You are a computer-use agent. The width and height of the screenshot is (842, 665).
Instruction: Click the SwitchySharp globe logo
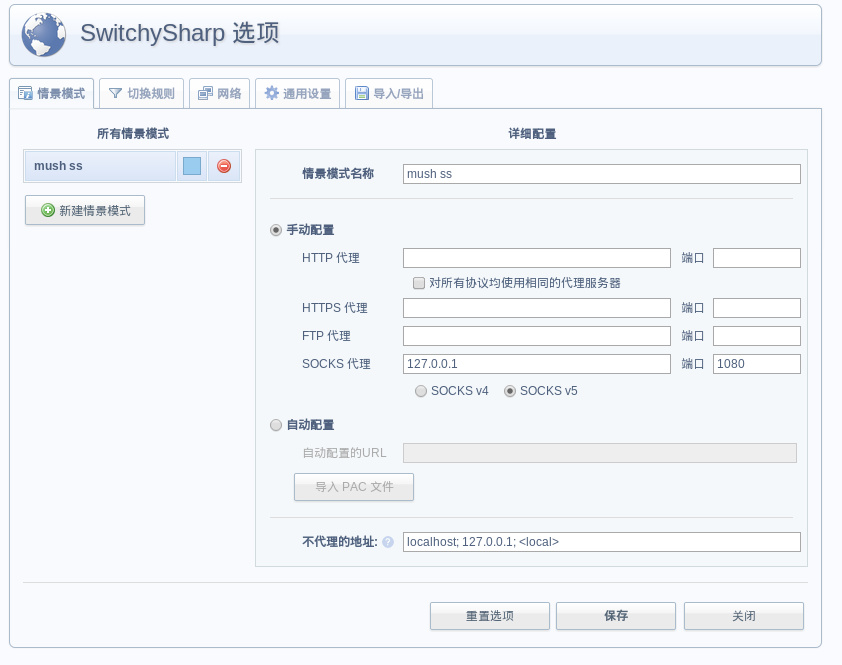point(43,35)
